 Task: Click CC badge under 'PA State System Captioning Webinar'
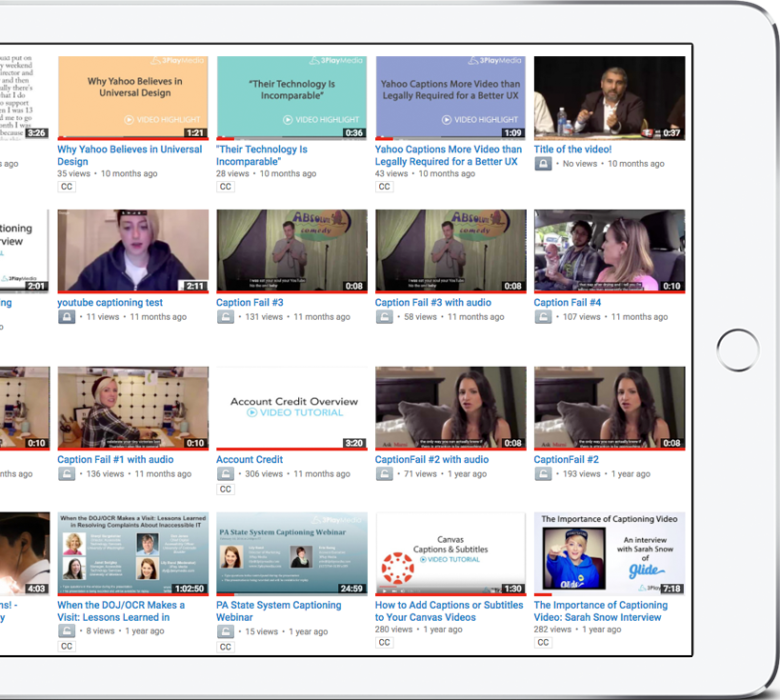coord(225,647)
